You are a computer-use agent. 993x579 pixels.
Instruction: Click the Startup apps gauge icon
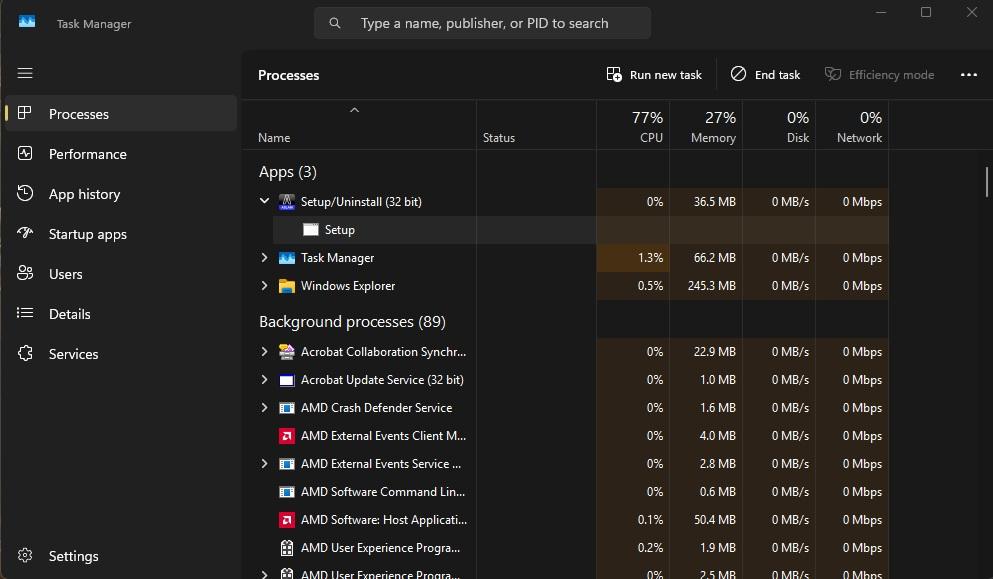25,233
